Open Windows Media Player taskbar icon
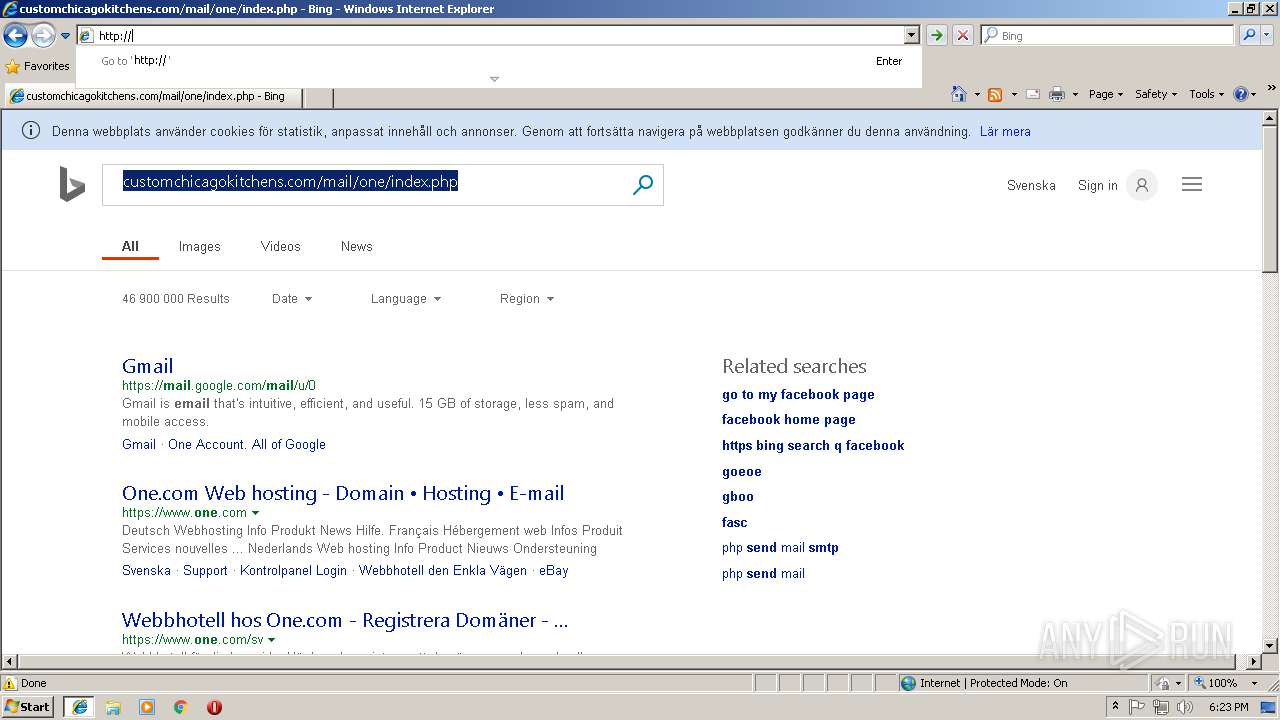Viewport: 1280px width, 720px height. pos(147,706)
